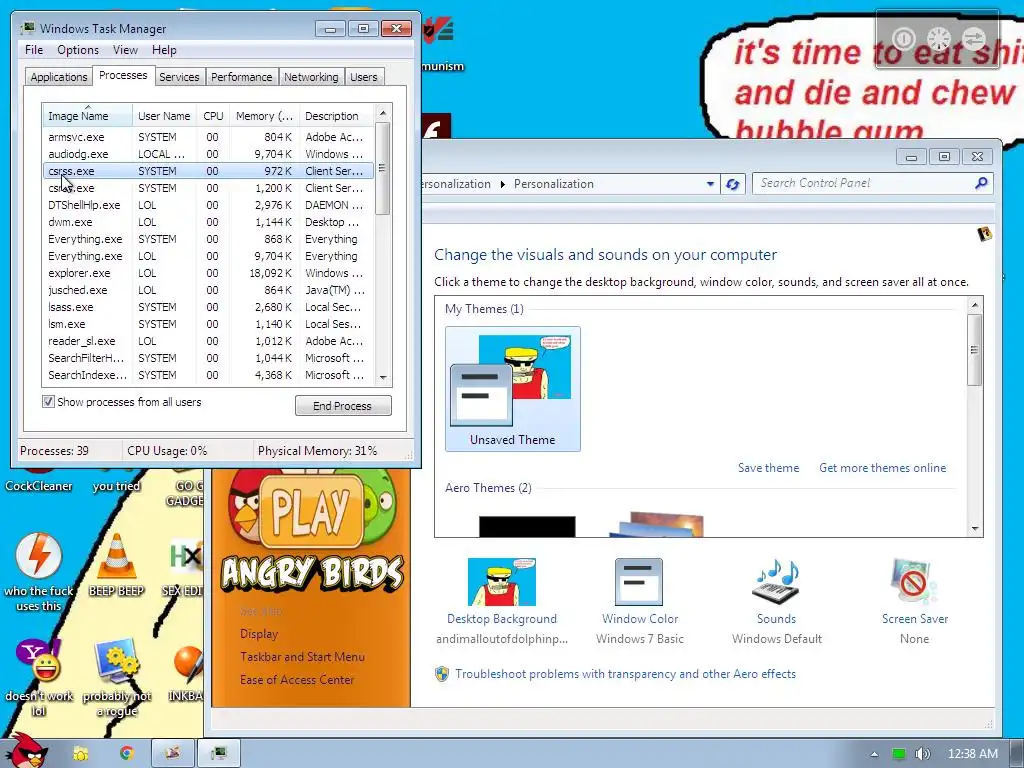Viewport: 1024px width, 768px height.
Task: Select the jusched.exe process row
Action: point(208,290)
